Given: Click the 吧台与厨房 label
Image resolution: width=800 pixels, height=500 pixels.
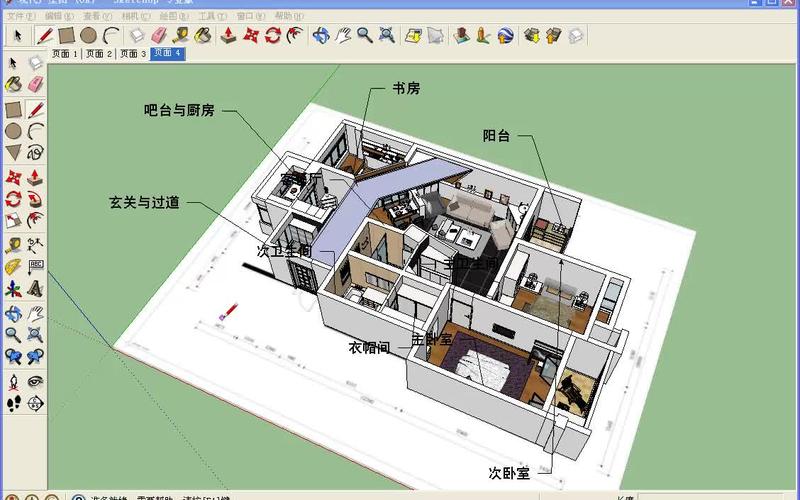Looking at the screenshot, I should (179, 110).
